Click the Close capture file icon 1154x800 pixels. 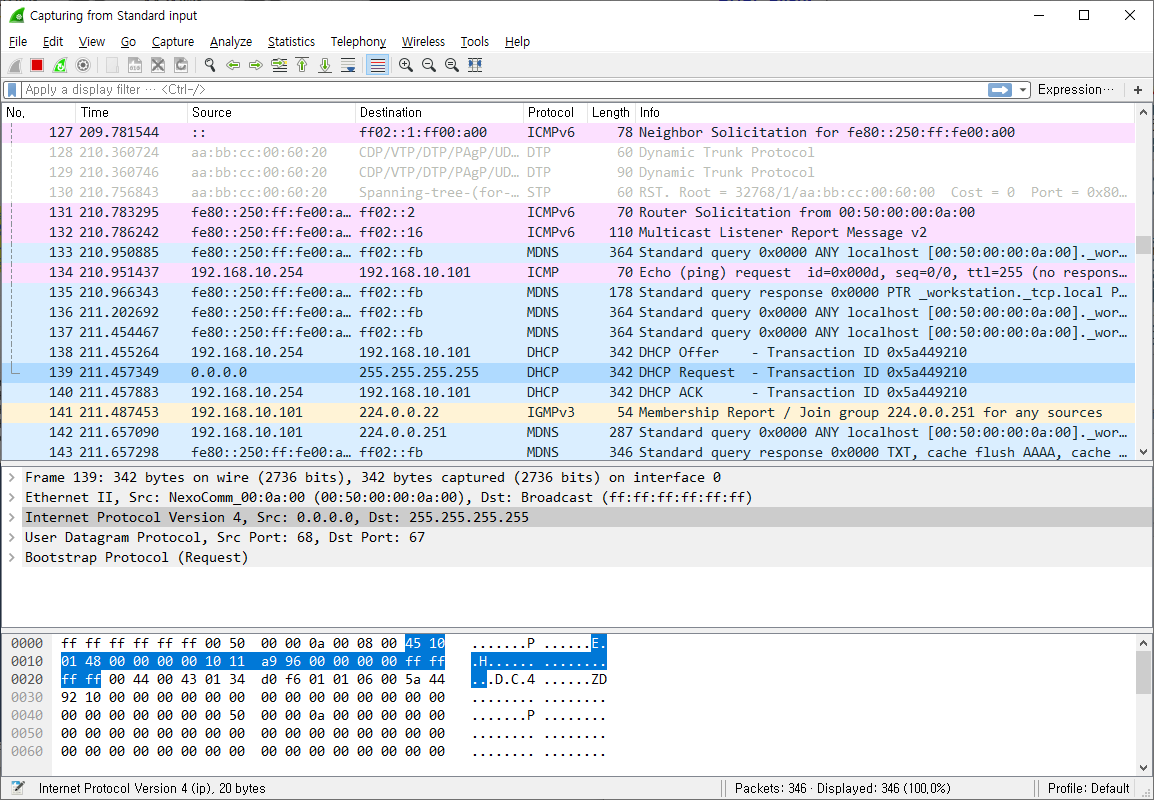157,66
